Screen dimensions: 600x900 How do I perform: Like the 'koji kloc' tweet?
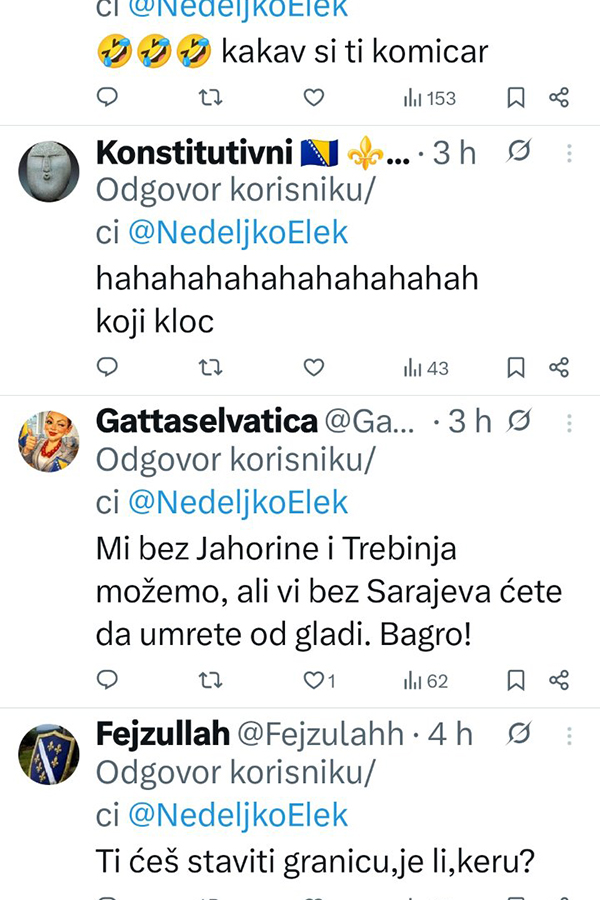pyautogui.click(x=314, y=367)
